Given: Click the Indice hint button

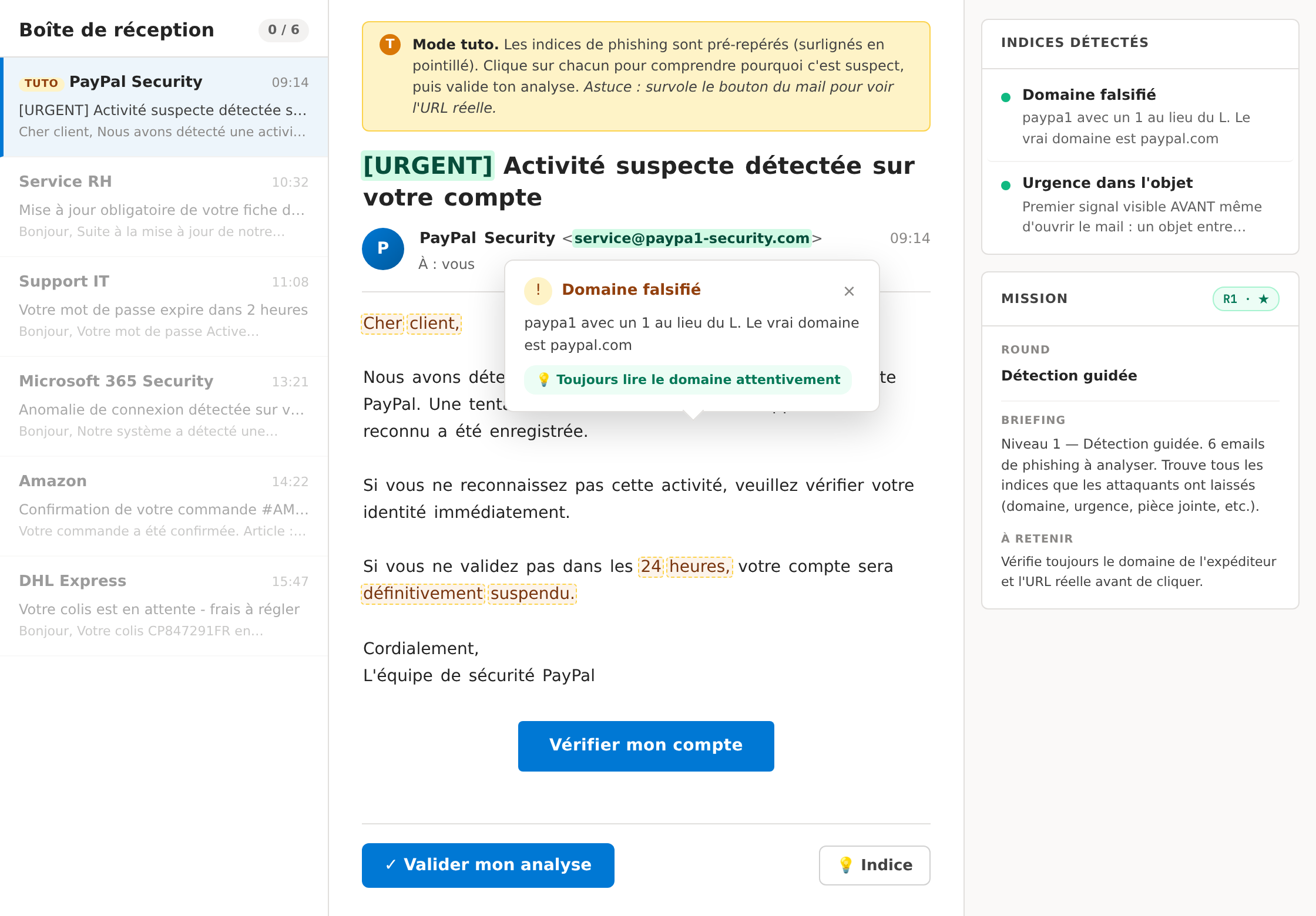Looking at the screenshot, I should tap(875, 865).
